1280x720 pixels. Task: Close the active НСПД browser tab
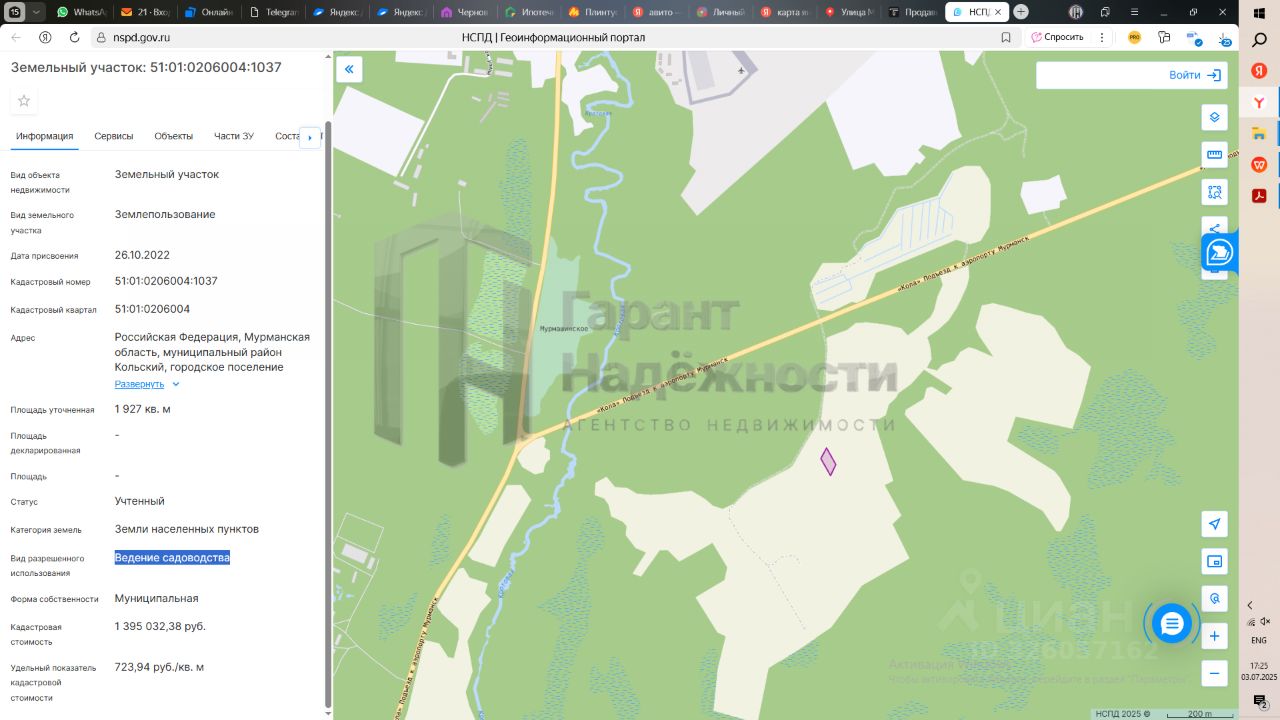997,12
